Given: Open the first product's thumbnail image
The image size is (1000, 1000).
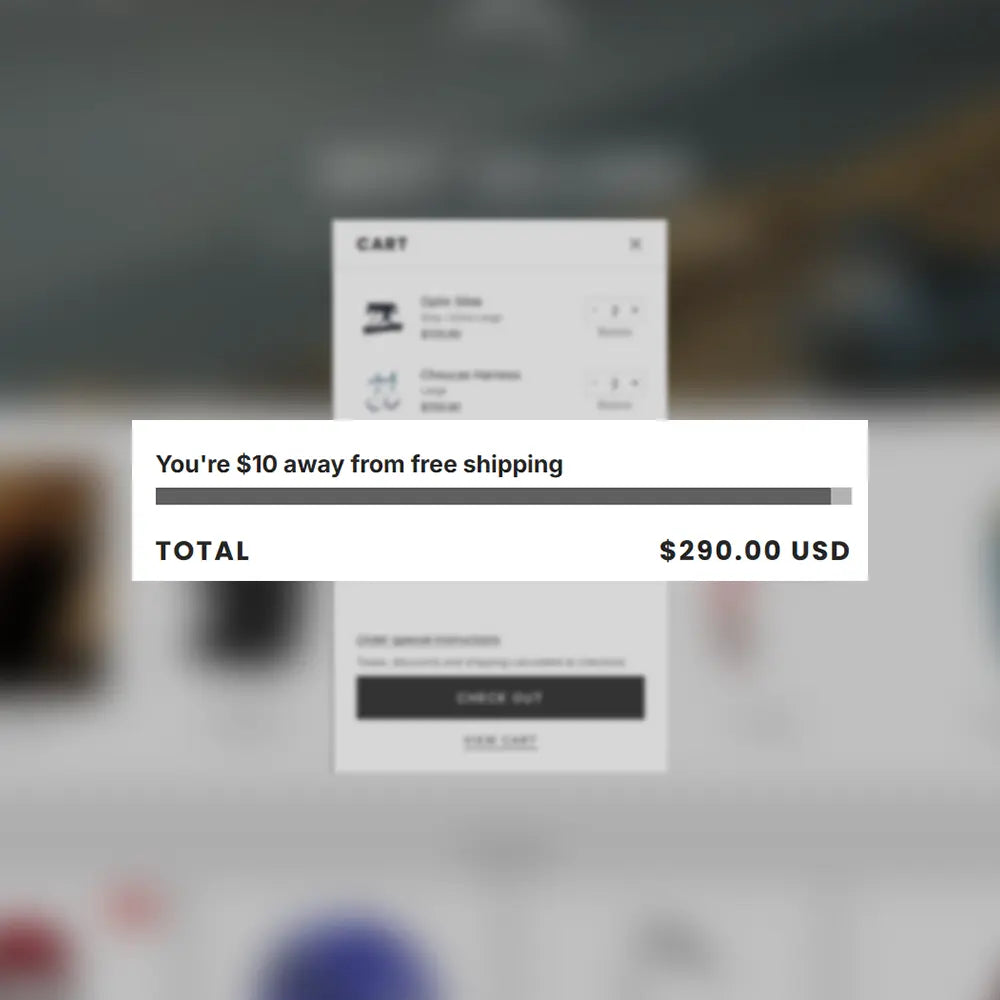Looking at the screenshot, I should (383, 318).
